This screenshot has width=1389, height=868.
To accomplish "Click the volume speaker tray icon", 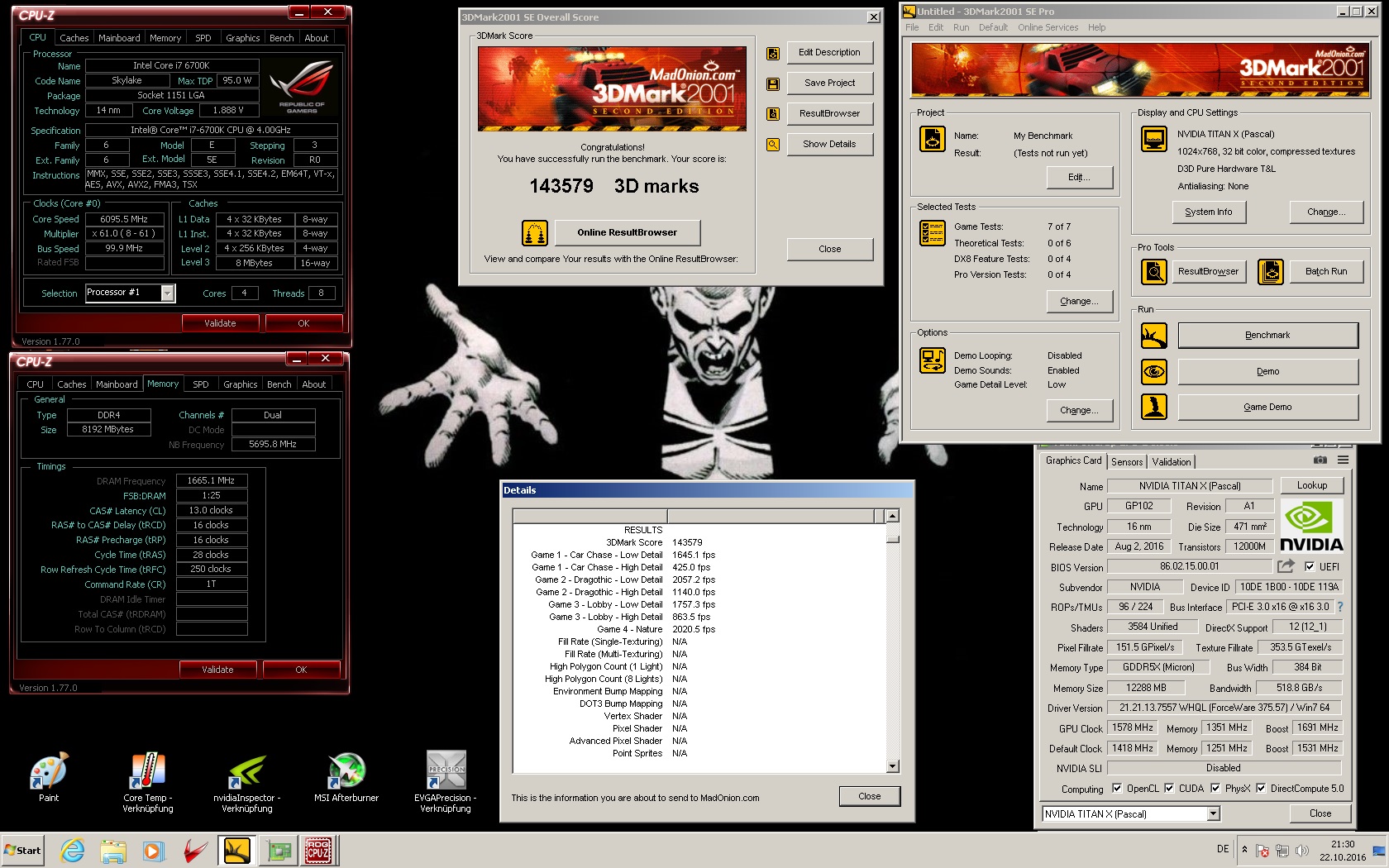I will coord(1302,850).
